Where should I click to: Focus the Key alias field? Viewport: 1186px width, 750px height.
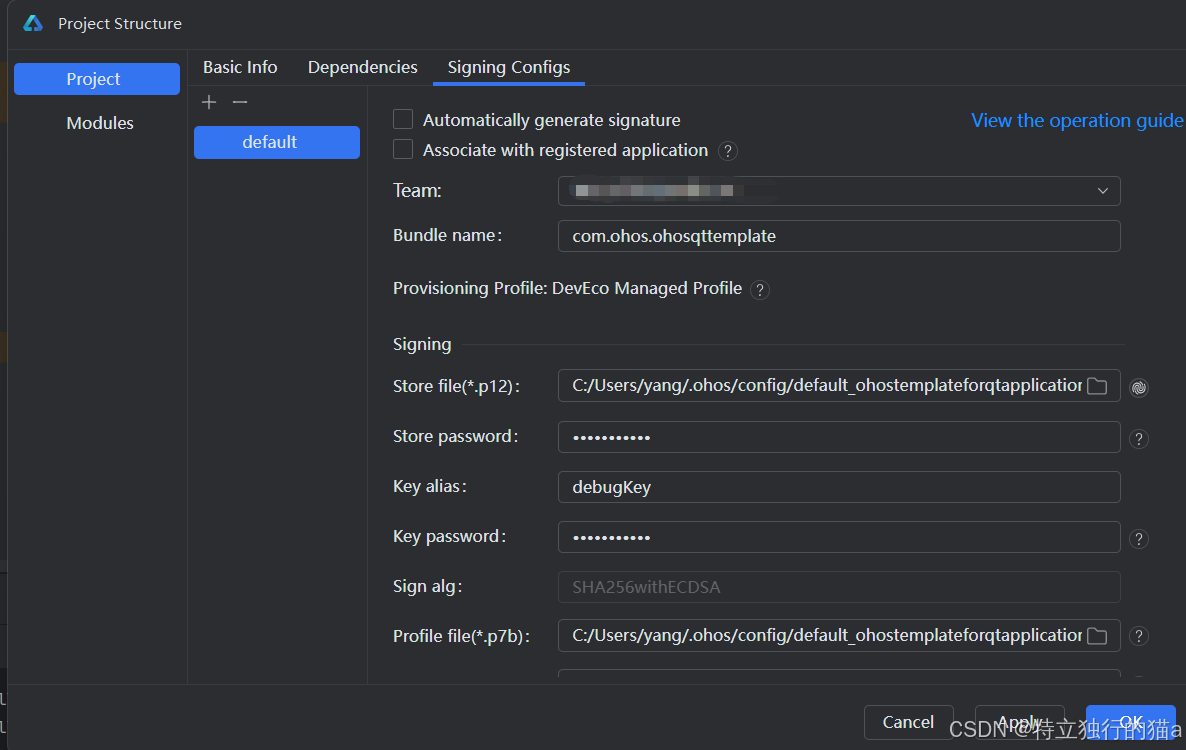pos(839,487)
